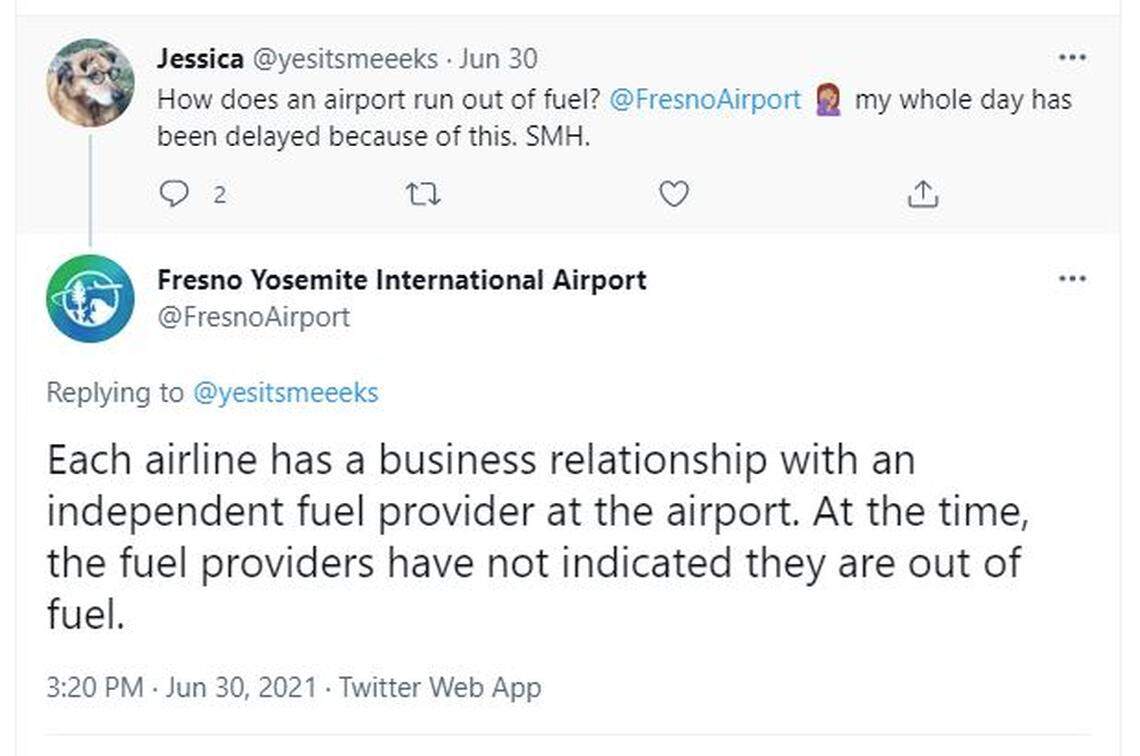The height and width of the screenshot is (756, 1140).
Task: Open the more options menu on the airport's reply
Action: (x=1072, y=280)
